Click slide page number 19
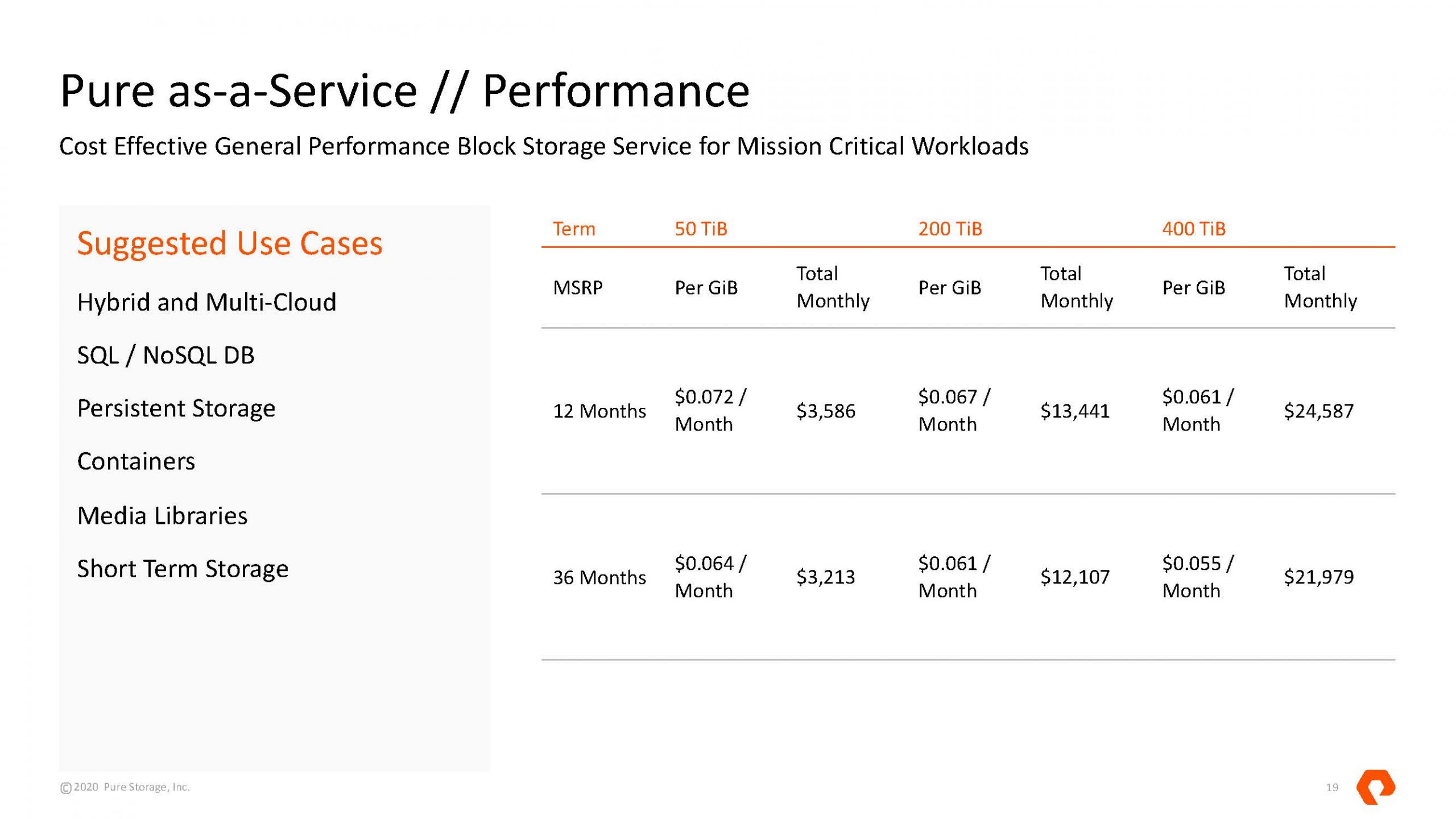1456x819 pixels. (1332, 788)
